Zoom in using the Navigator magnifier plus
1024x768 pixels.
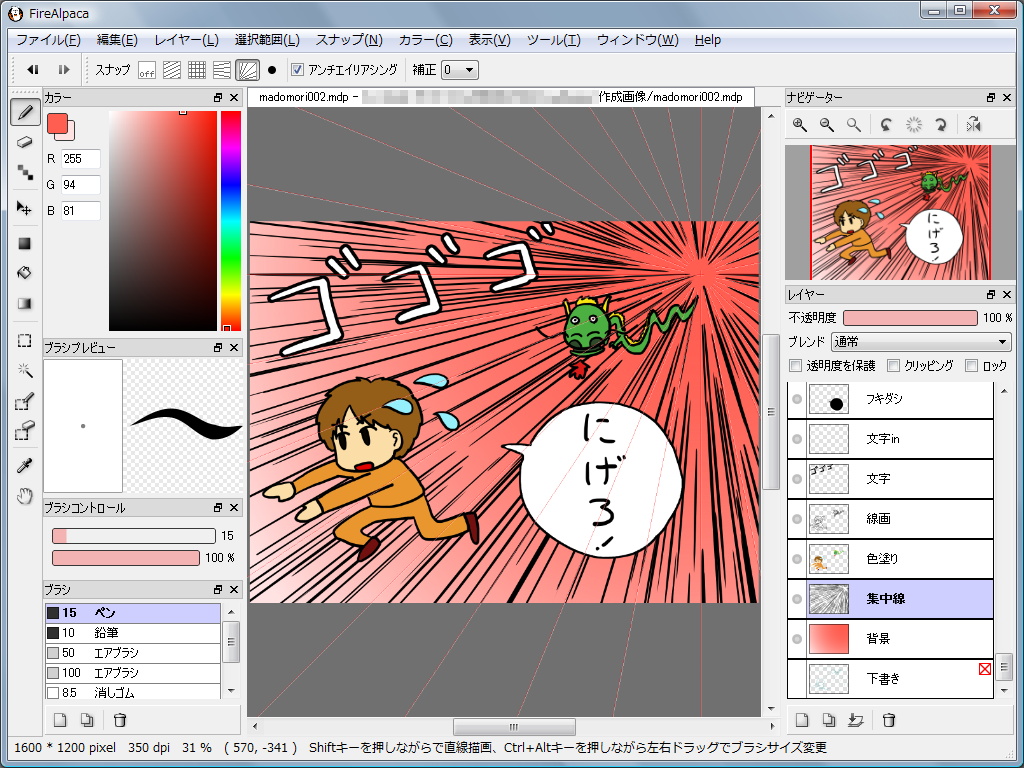[x=799, y=125]
